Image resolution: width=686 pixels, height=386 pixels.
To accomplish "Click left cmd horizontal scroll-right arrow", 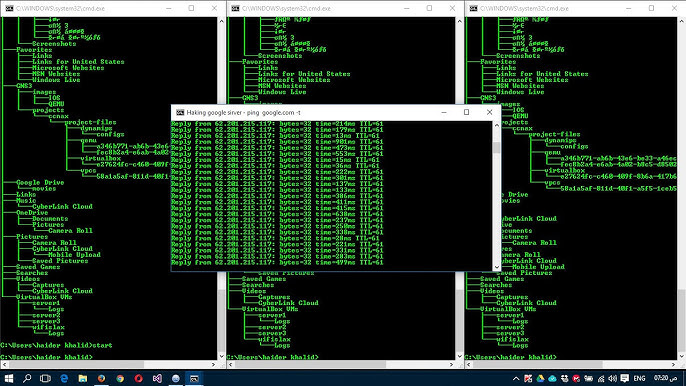I will [x=214, y=364].
